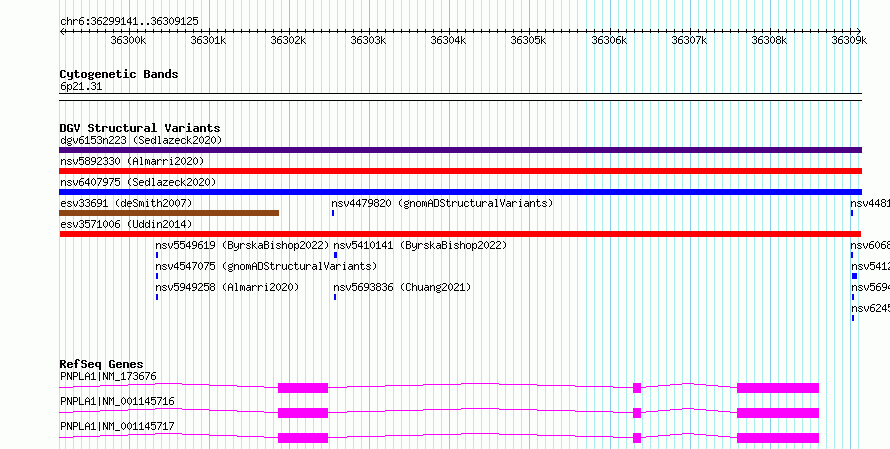Click the nsv4547075 (gnomADStructuralVariants) label
Image resolution: width=890 pixels, height=449 pixels.
tap(266, 267)
